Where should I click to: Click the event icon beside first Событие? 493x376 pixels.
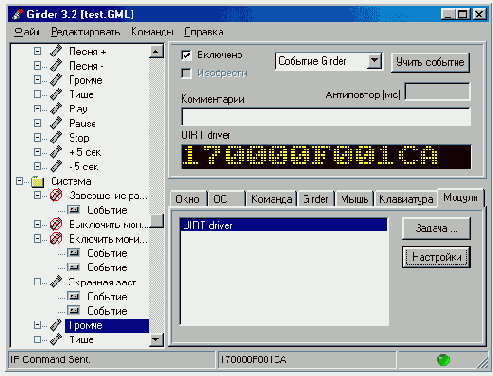[x=74, y=210]
